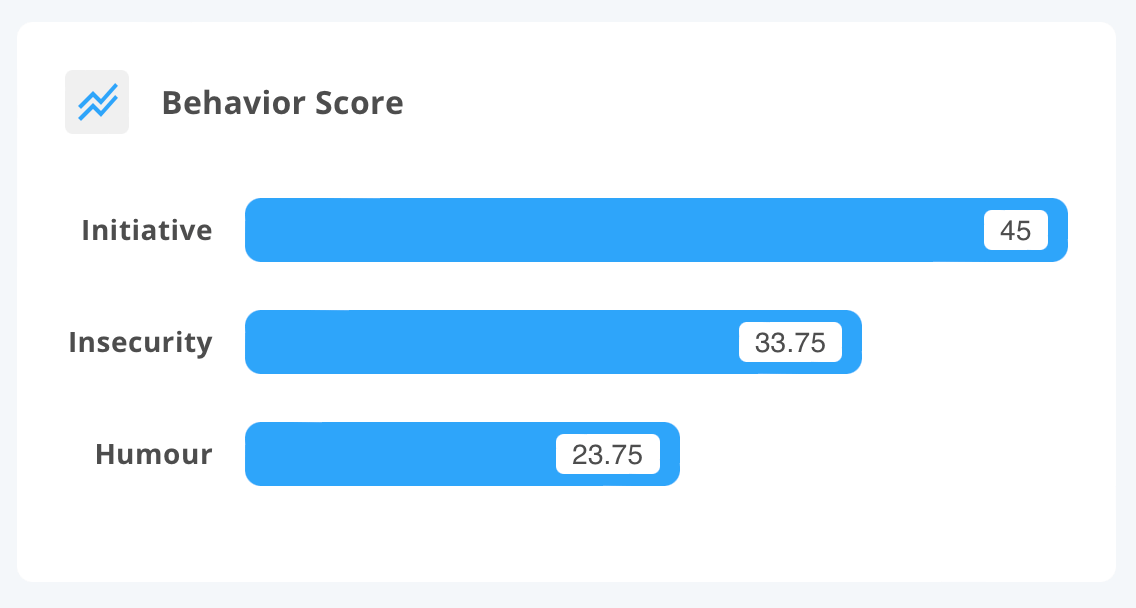This screenshot has width=1136, height=608.
Task: Select the Insecurity label
Action: (x=141, y=343)
